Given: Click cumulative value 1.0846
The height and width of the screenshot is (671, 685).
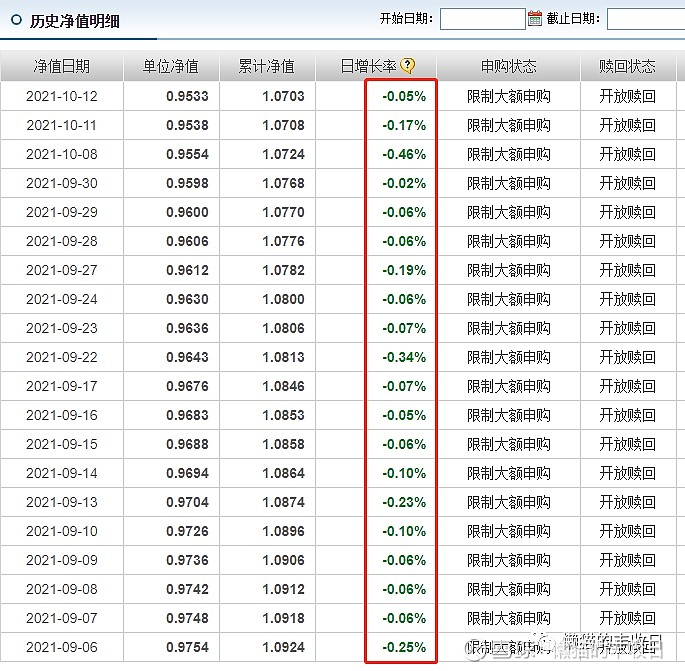Looking at the screenshot, I should coord(283,386).
